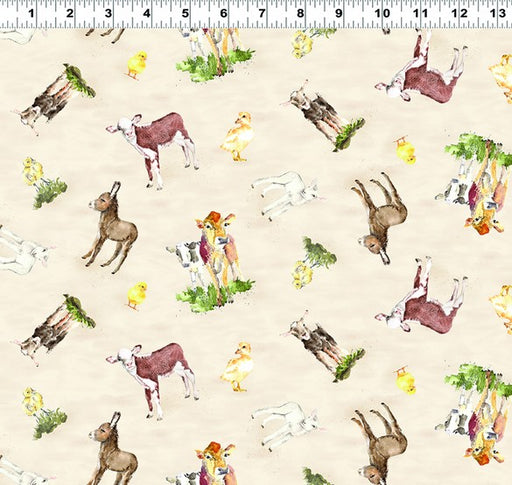Select upside-down donkey cut by bottom edge
The image size is (512, 485).
click(380, 444)
